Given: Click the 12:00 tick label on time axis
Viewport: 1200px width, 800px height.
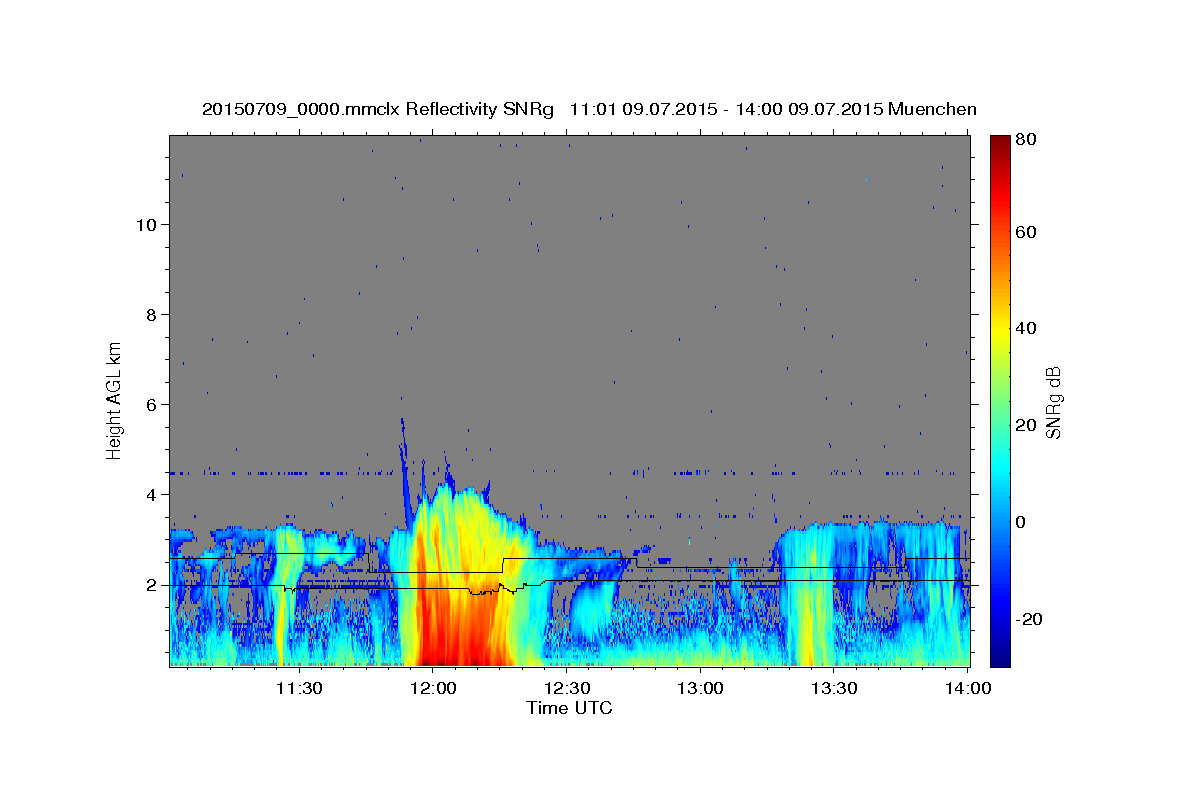Looking at the screenshot, I should click(x=434, y=688).
